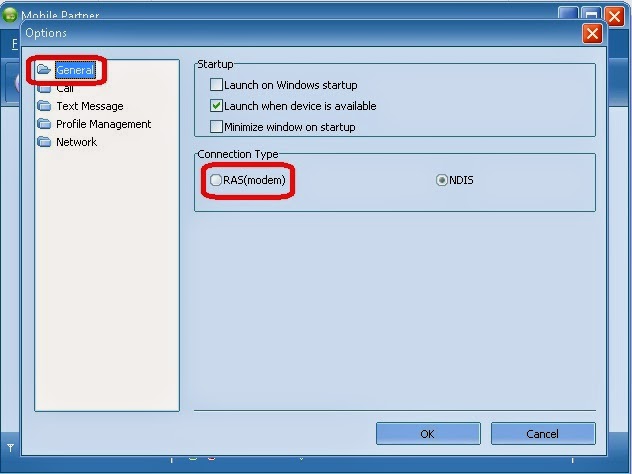Click the signal antenna icon in status bar

[x=10, y=447]
